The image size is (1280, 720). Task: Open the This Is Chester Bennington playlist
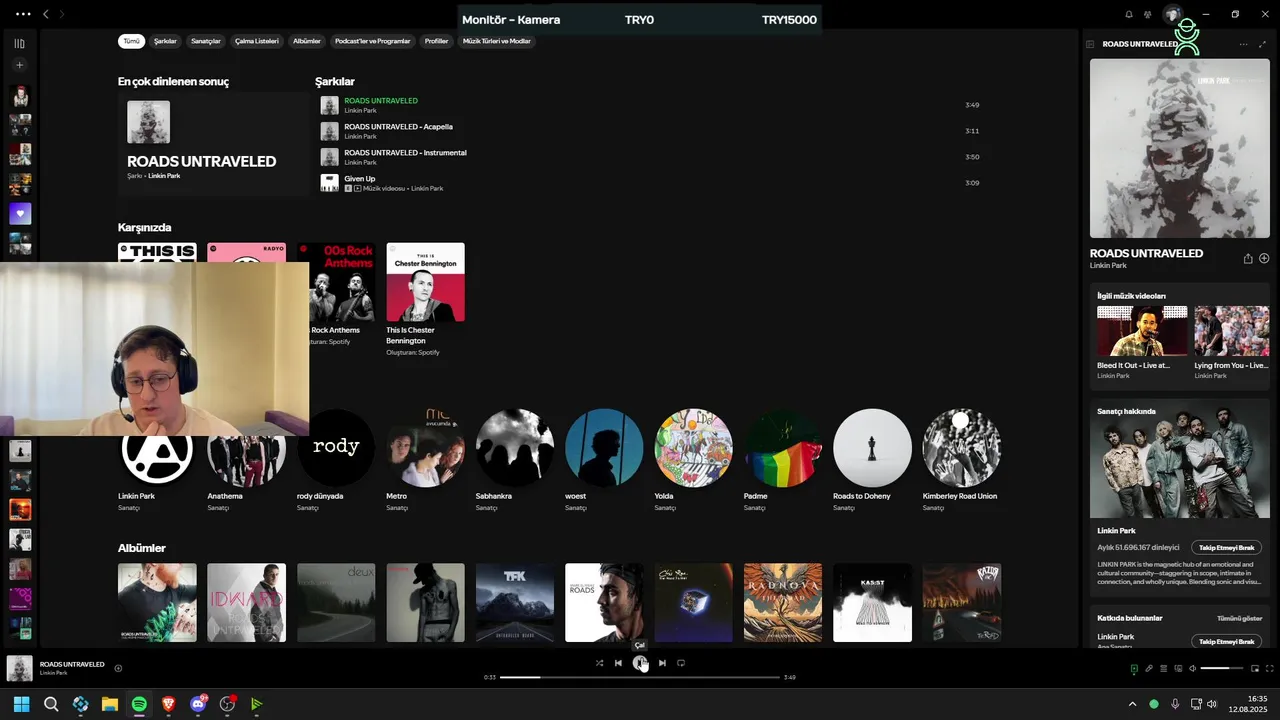[425, 300]
